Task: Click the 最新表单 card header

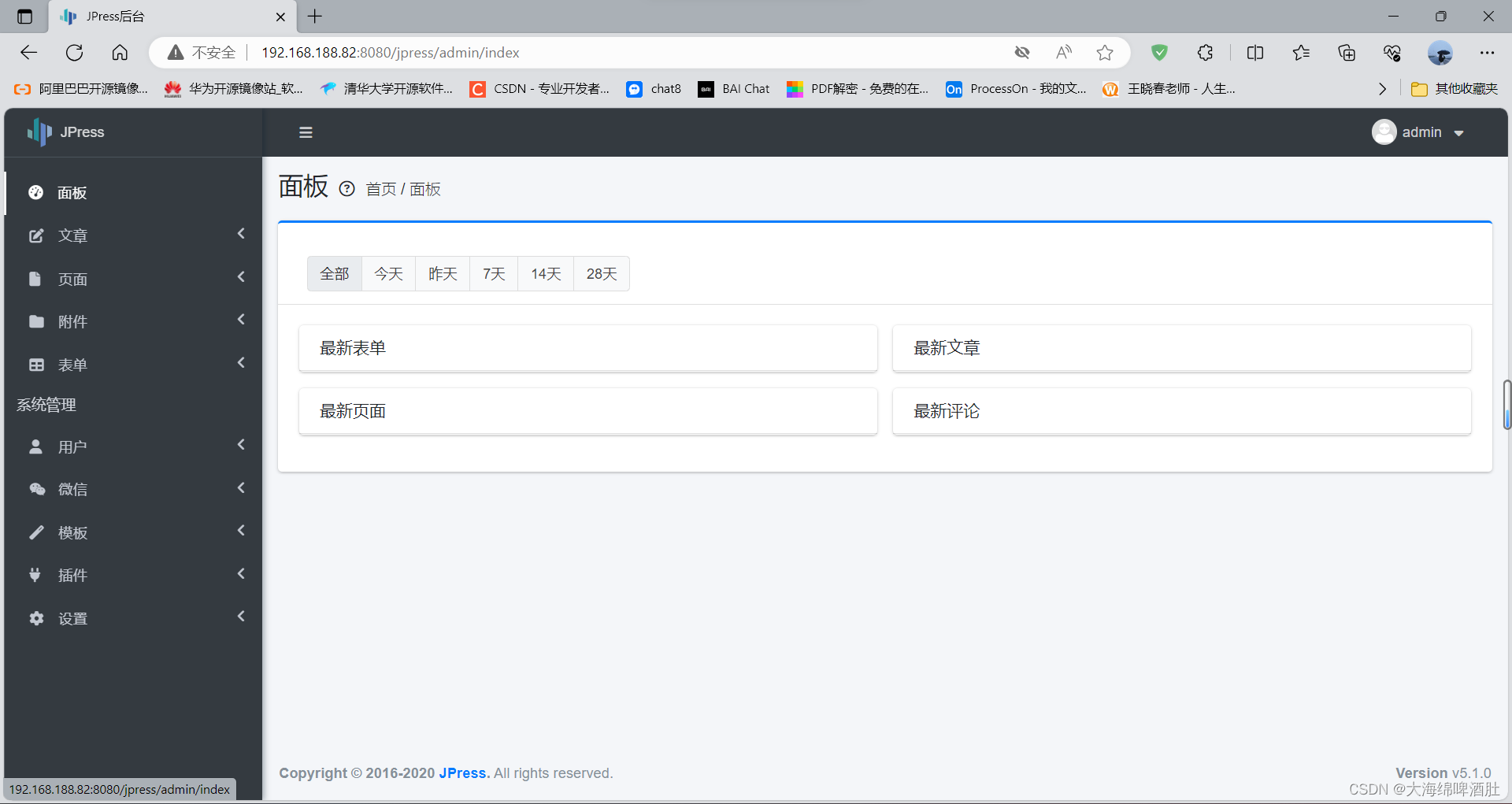Action: pos(587,348)
